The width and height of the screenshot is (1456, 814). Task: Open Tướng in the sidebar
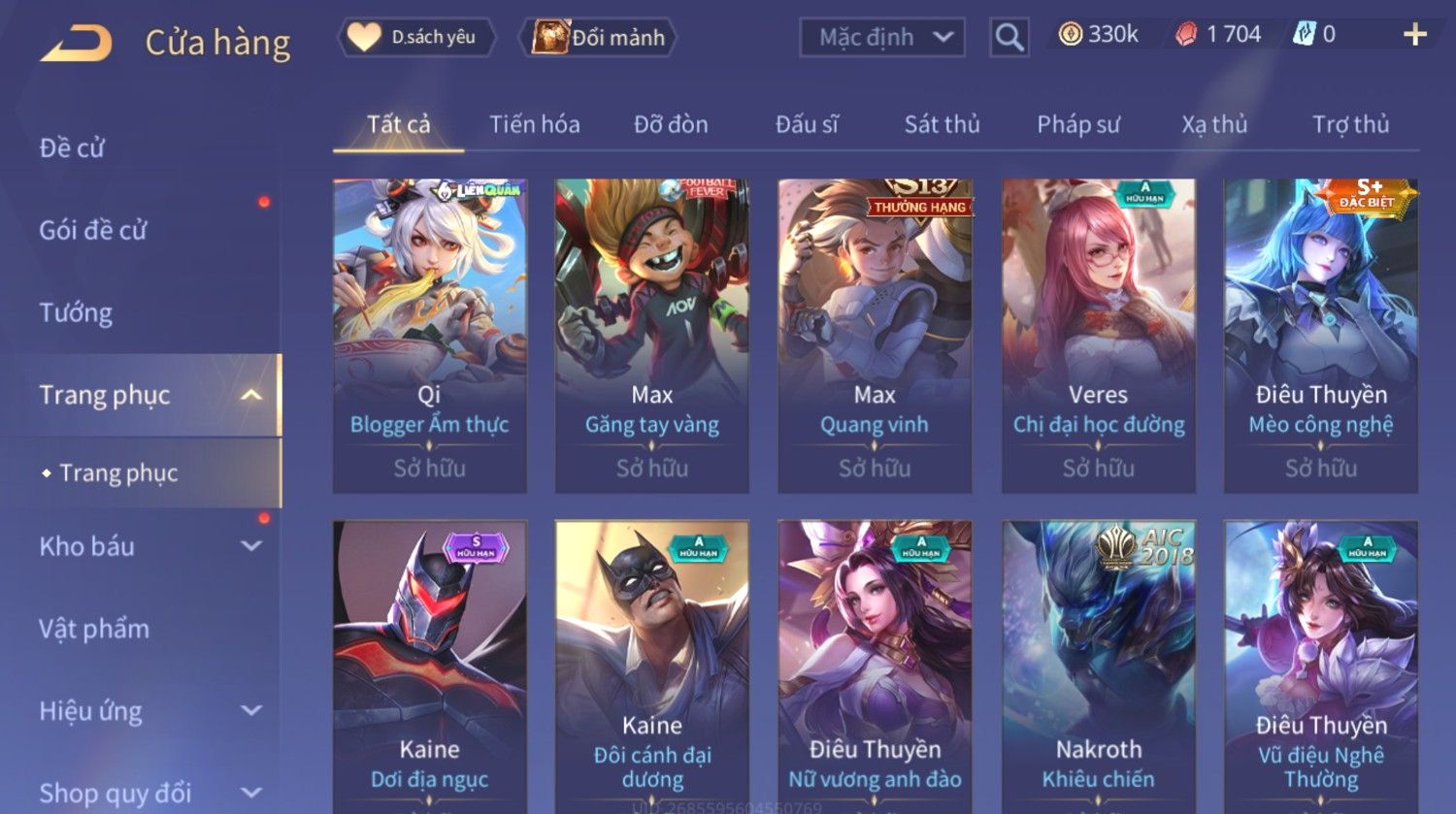[x=76, y=312]
